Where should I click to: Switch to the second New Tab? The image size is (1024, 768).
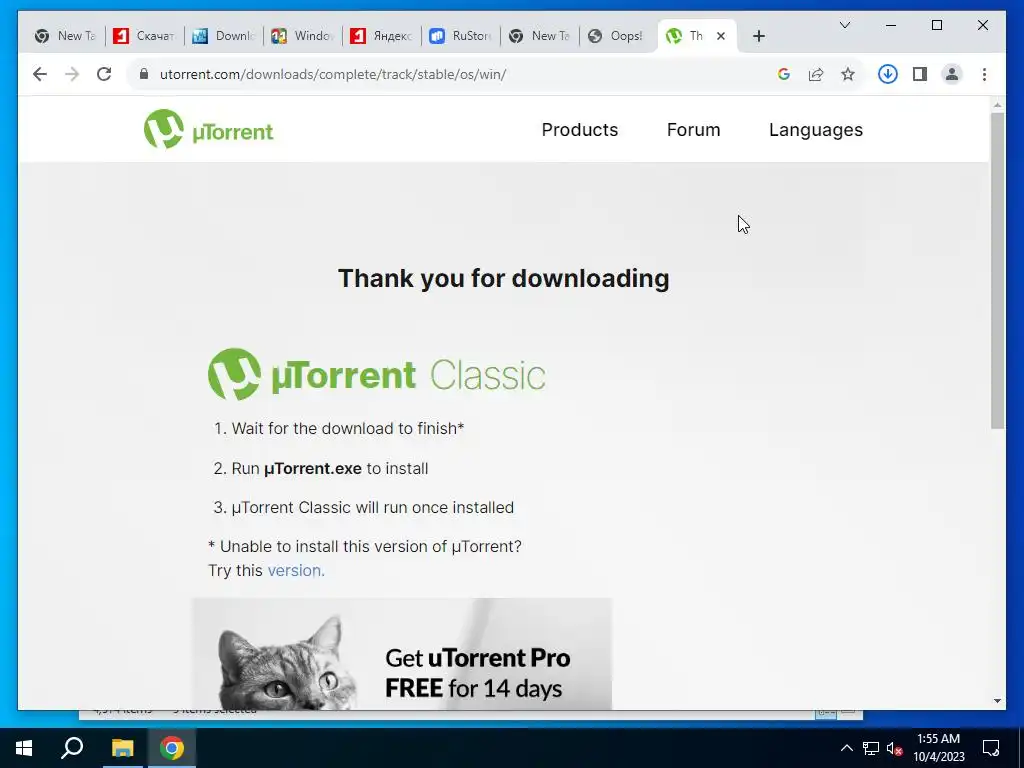click(539, 37)
